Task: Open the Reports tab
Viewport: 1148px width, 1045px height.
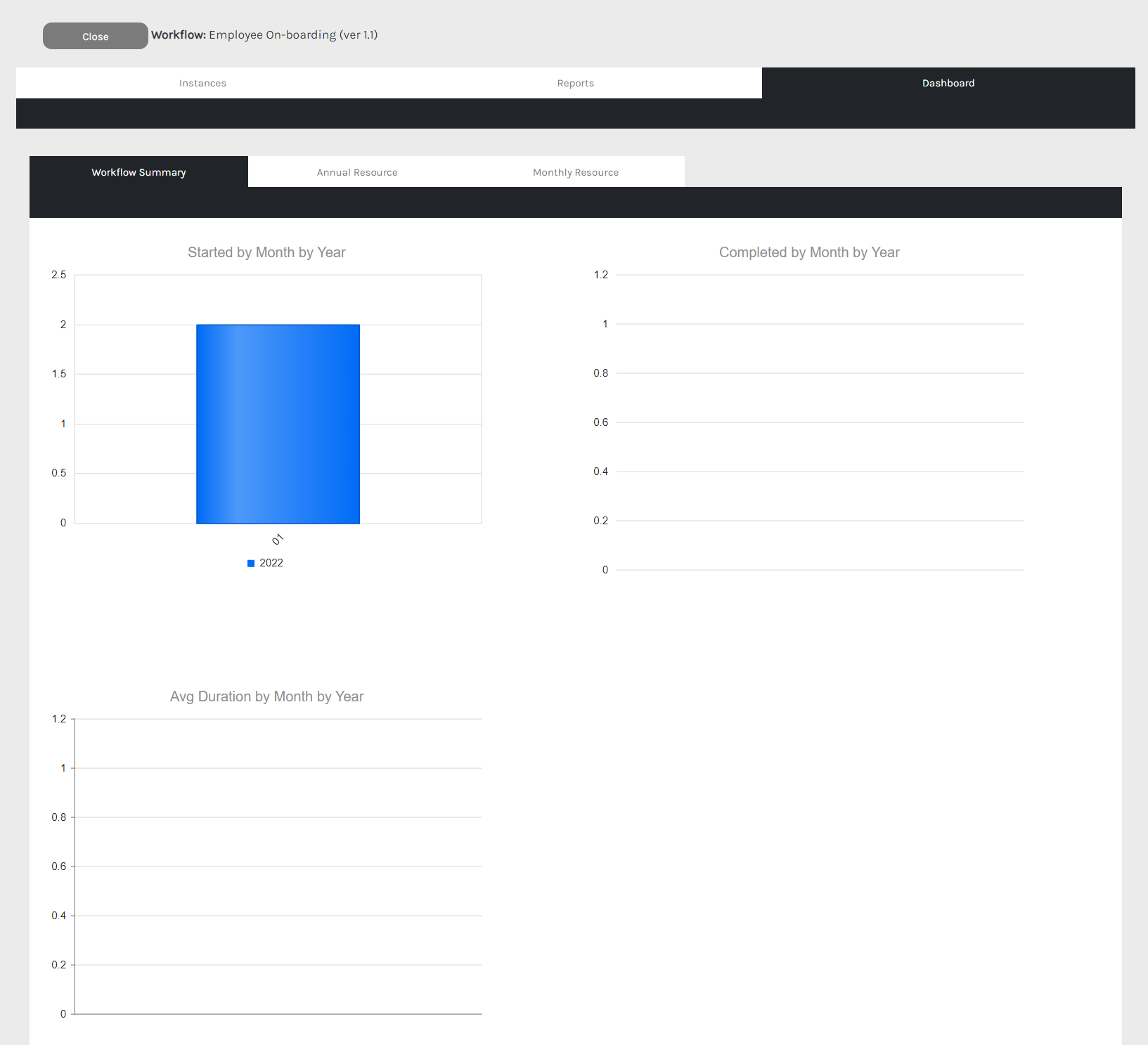Action: pos(575,83)
